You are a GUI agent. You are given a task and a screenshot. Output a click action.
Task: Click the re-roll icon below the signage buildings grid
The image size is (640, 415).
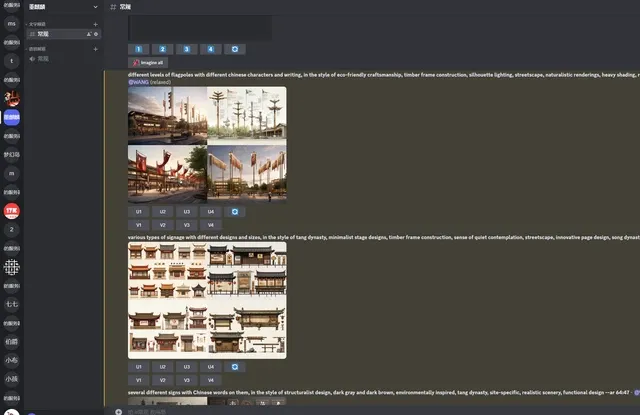point(235,367)
